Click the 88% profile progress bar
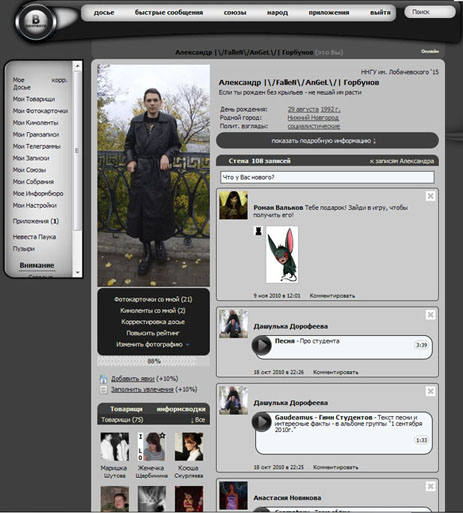The image size is (463, 513). point(154,361)
